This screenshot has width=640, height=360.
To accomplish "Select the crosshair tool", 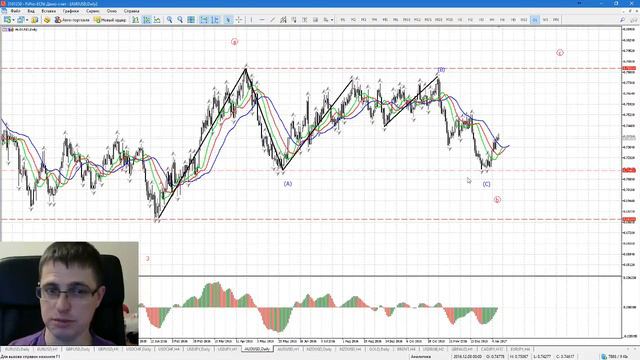I will 239,20.
